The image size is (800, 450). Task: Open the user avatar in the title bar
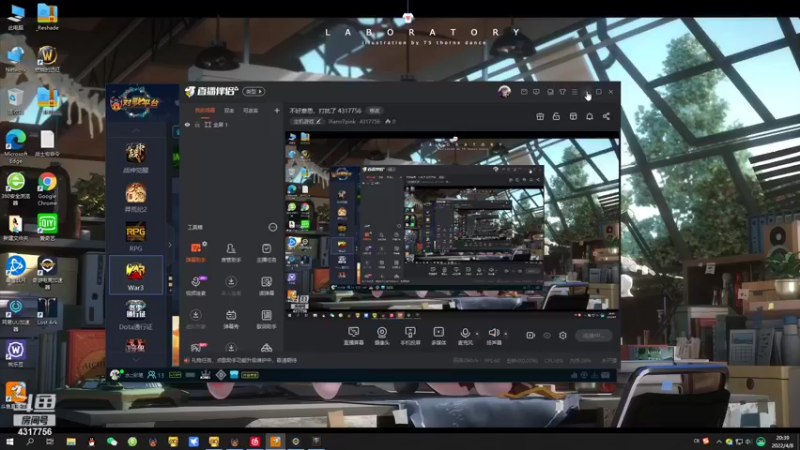504,92
